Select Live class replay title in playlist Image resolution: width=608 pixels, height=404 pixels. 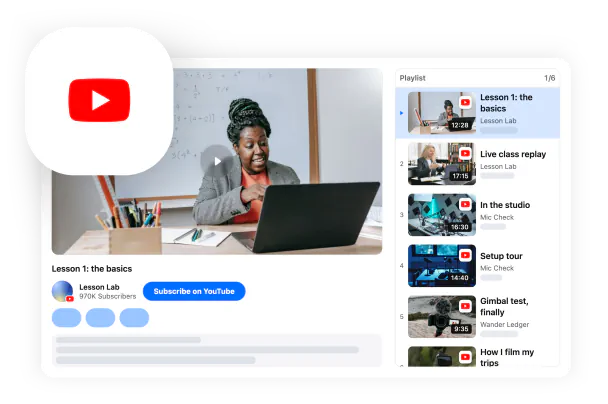pos(513,154)
